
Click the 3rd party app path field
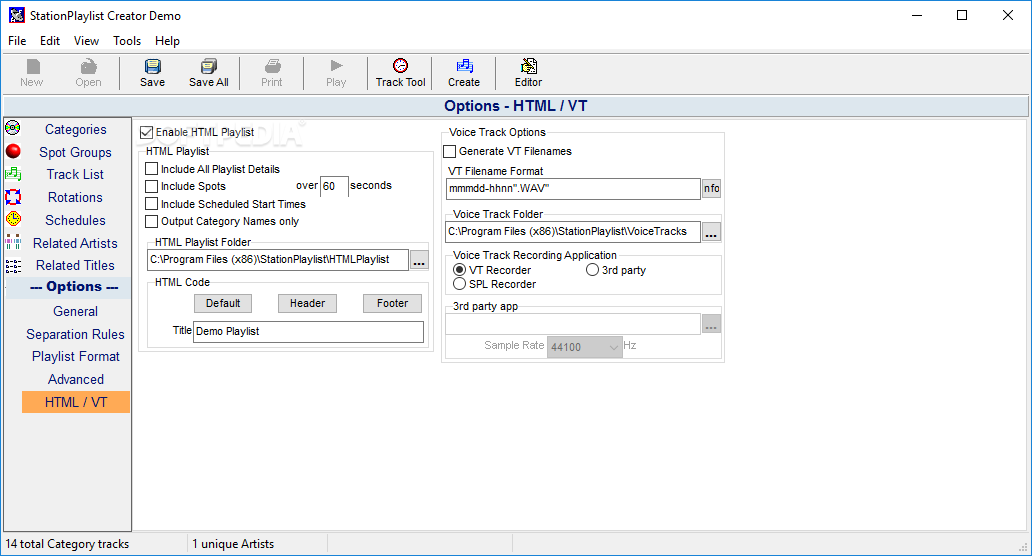(573, 324)
